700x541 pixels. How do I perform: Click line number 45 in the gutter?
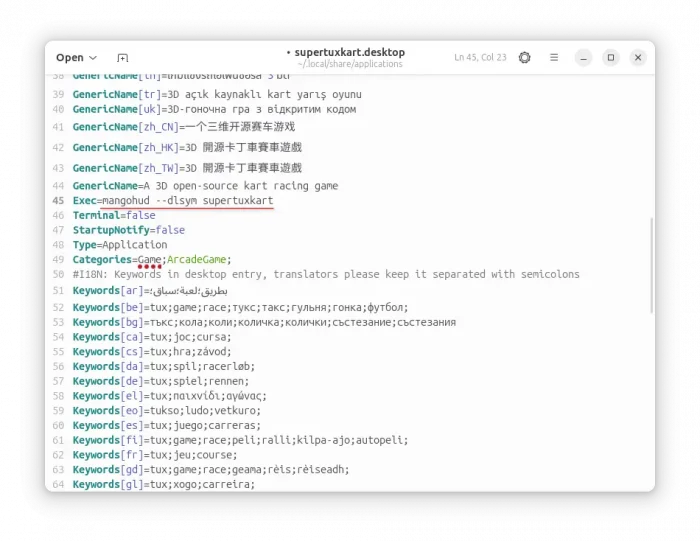point(58,201)
